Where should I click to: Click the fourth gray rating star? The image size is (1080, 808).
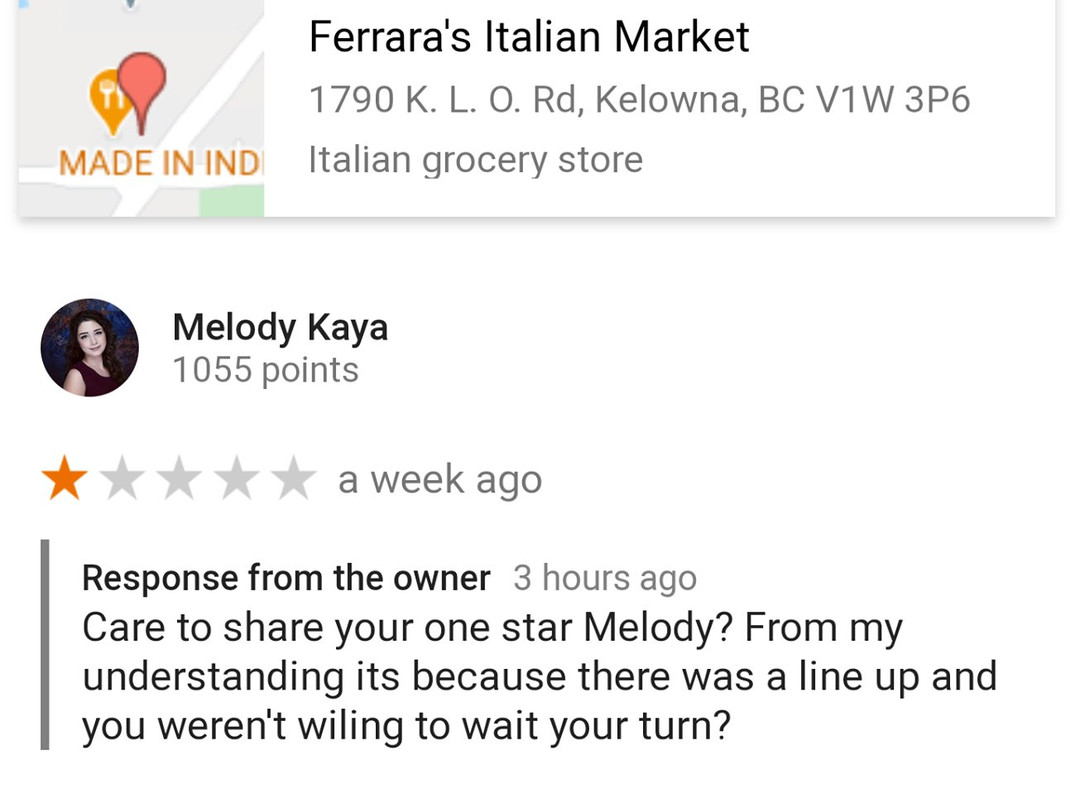pyautogui.click(x=238, y=479)
